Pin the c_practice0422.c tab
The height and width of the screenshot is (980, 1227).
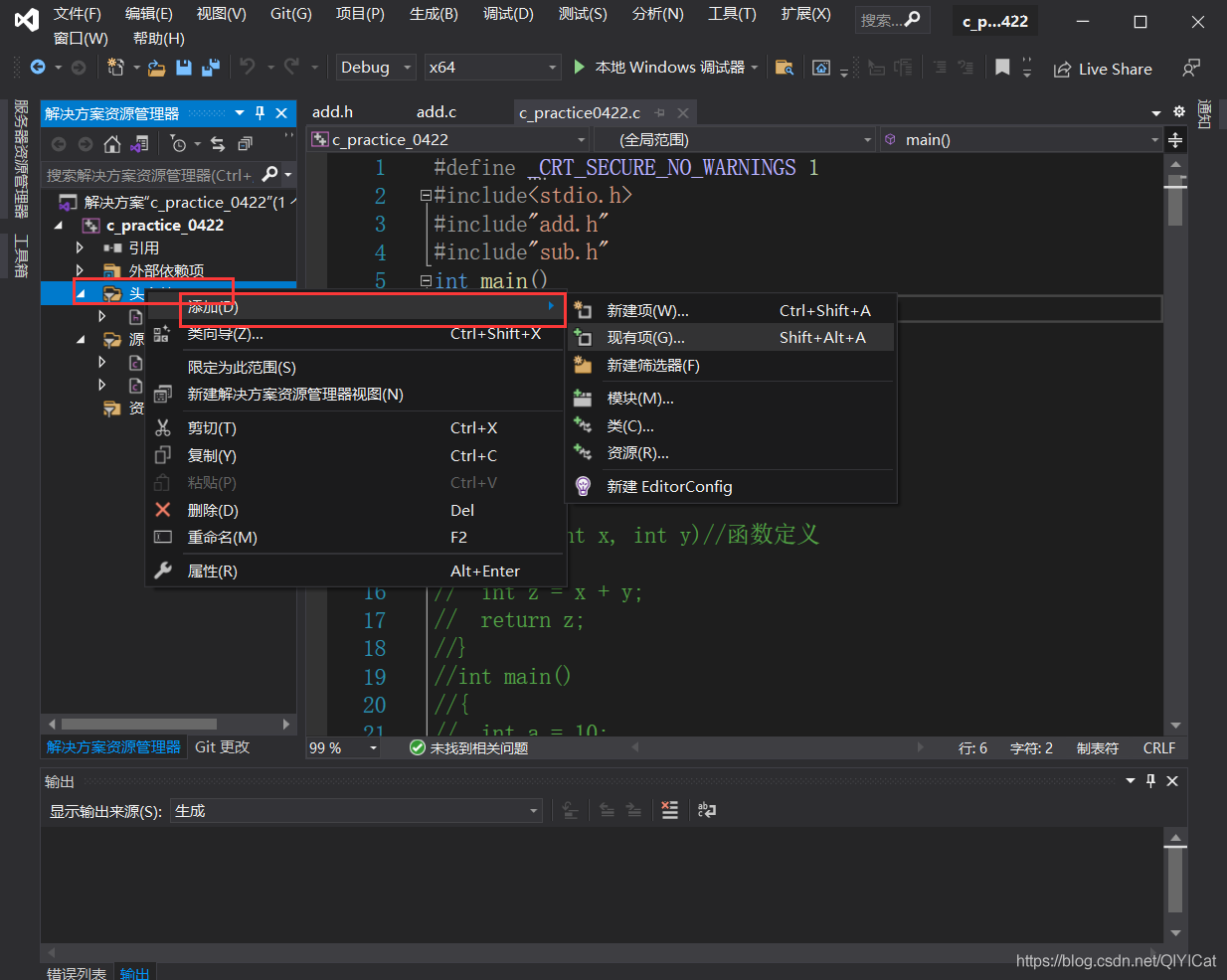tap(659, 113)
